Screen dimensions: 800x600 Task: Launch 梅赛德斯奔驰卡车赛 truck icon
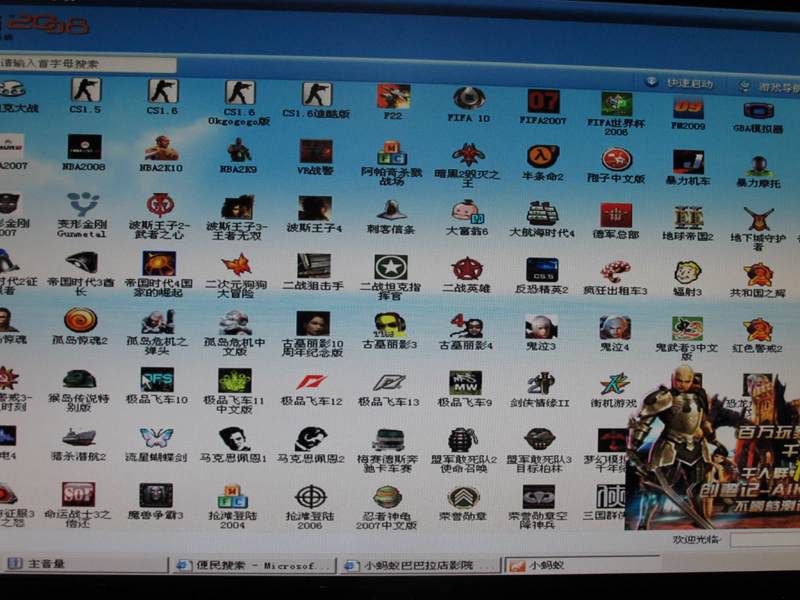[x=388, y=439]
